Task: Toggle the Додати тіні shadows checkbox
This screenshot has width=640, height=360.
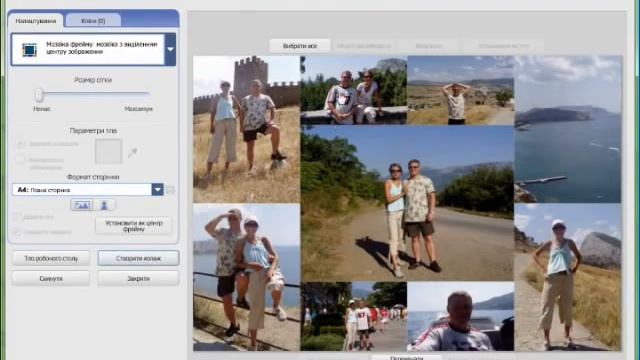Action: pos(17,217)
